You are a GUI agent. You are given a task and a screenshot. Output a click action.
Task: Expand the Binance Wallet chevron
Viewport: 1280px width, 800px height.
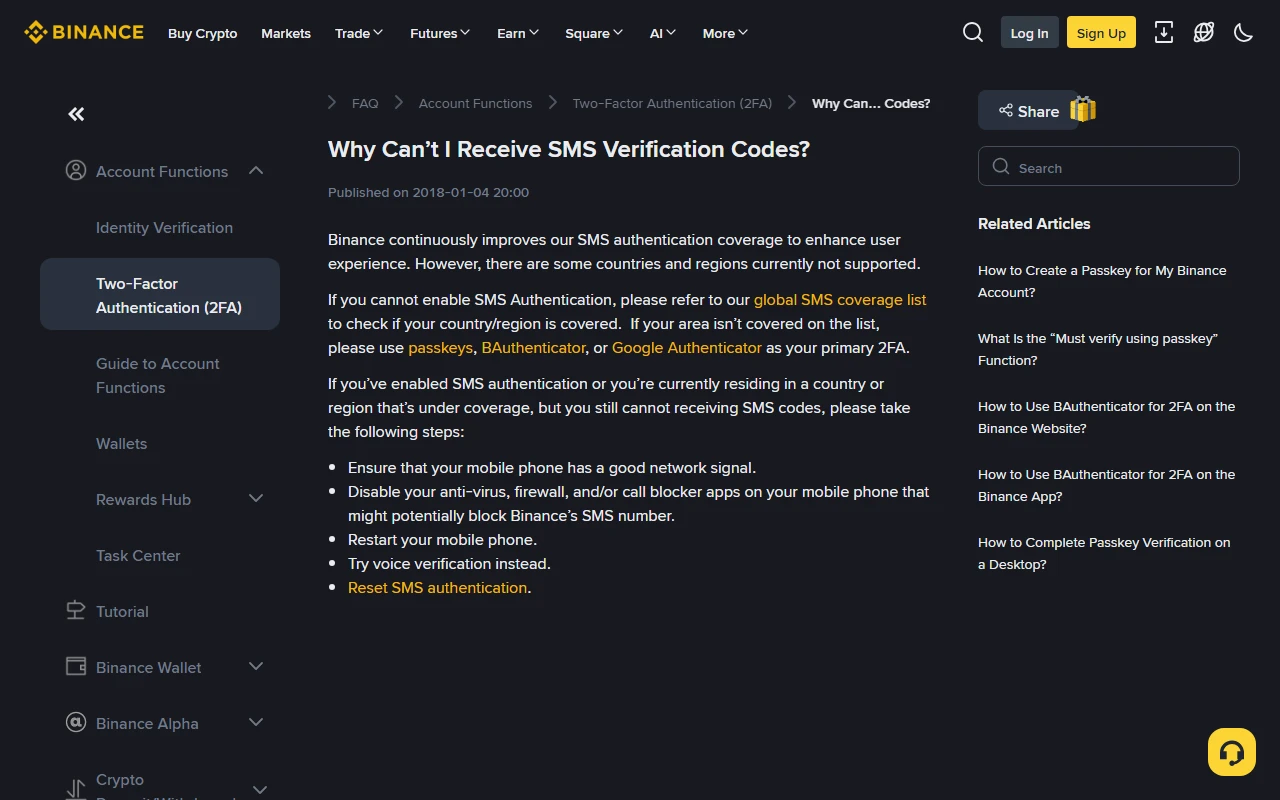(256, 666)
